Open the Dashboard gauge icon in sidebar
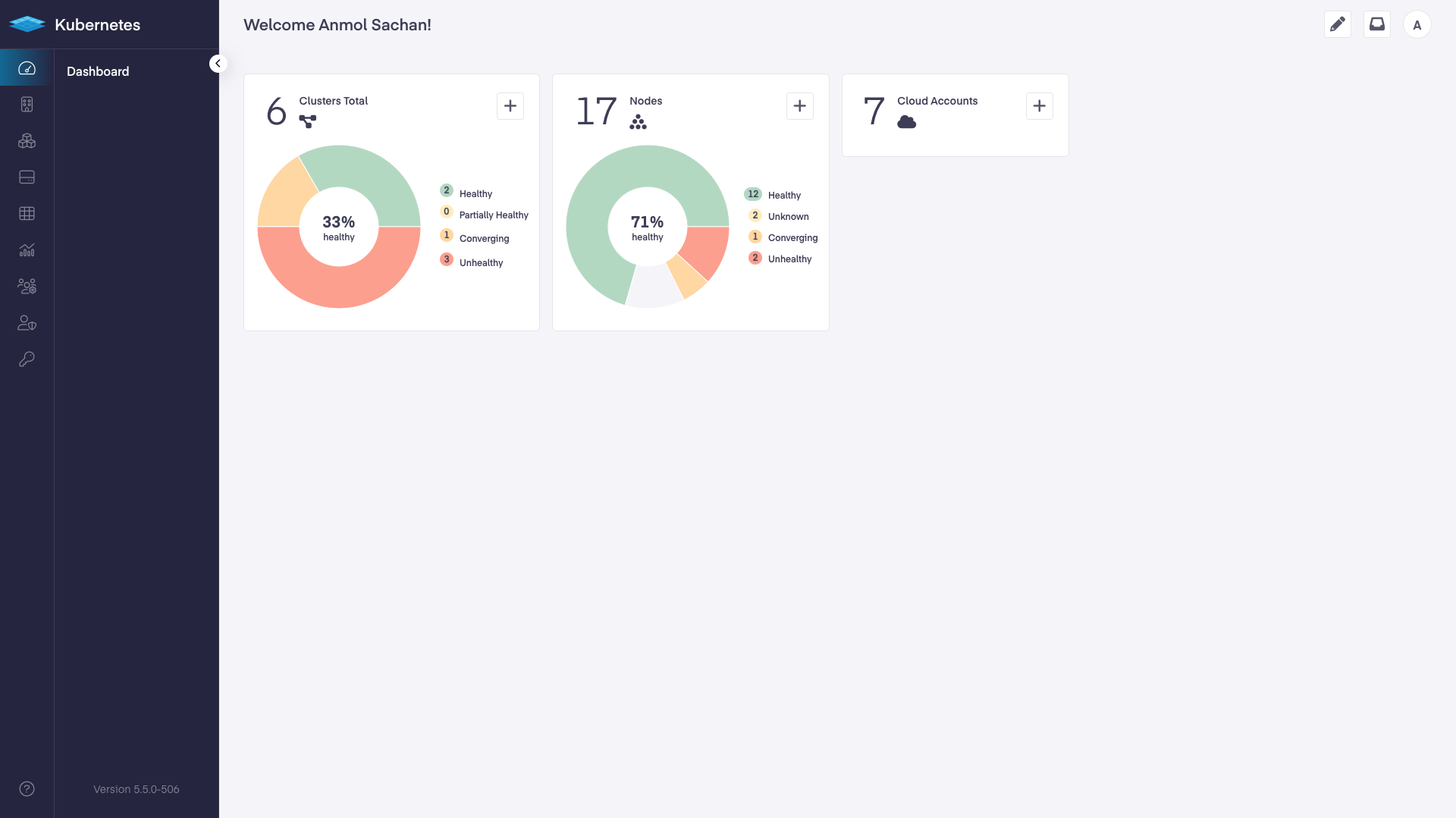Image resolution: width=1456 pixels, height=818 pixels. click(x=27, y=68)
